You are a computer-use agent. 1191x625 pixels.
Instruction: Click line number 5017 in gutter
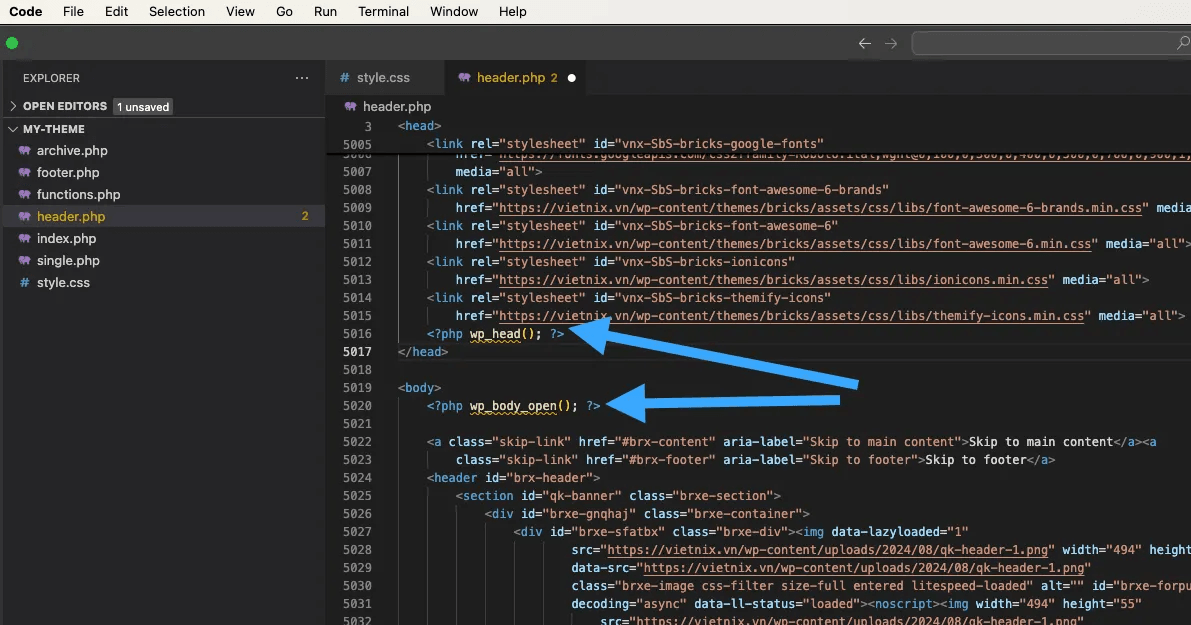click(x=357, y=352)
